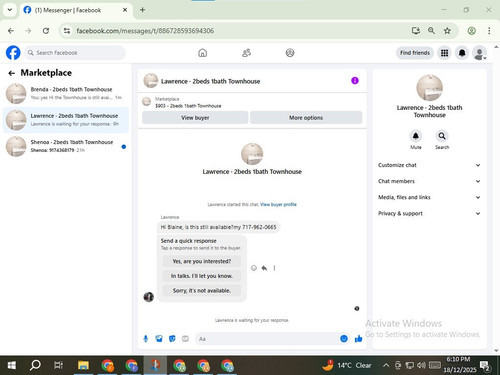Search in conversation with the magnifier icon

(x=442, y=136)
